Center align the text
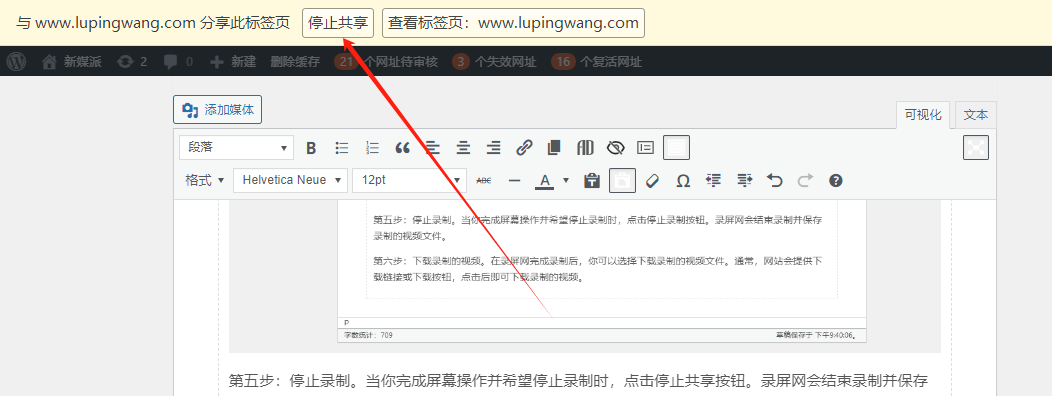Screen dimensions: 1052x396 (x=463, y=148)
